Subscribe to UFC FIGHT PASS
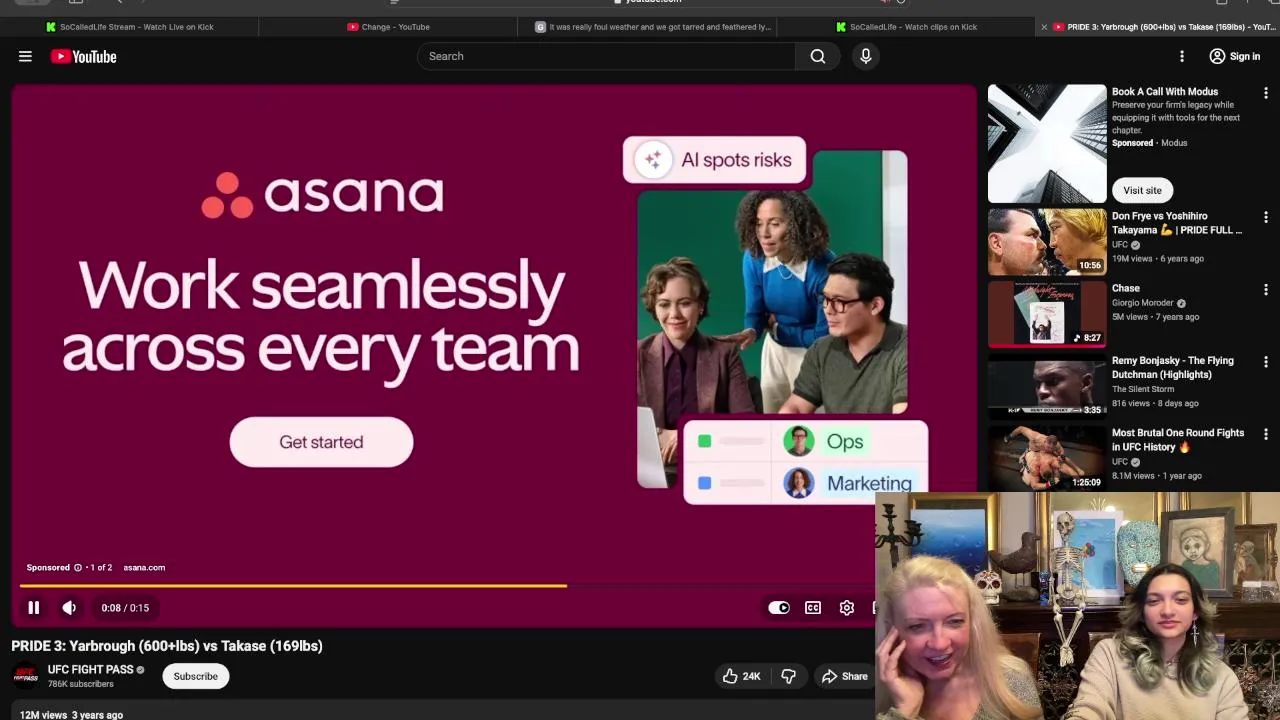 pyautogui.click(x=195, y=676)
